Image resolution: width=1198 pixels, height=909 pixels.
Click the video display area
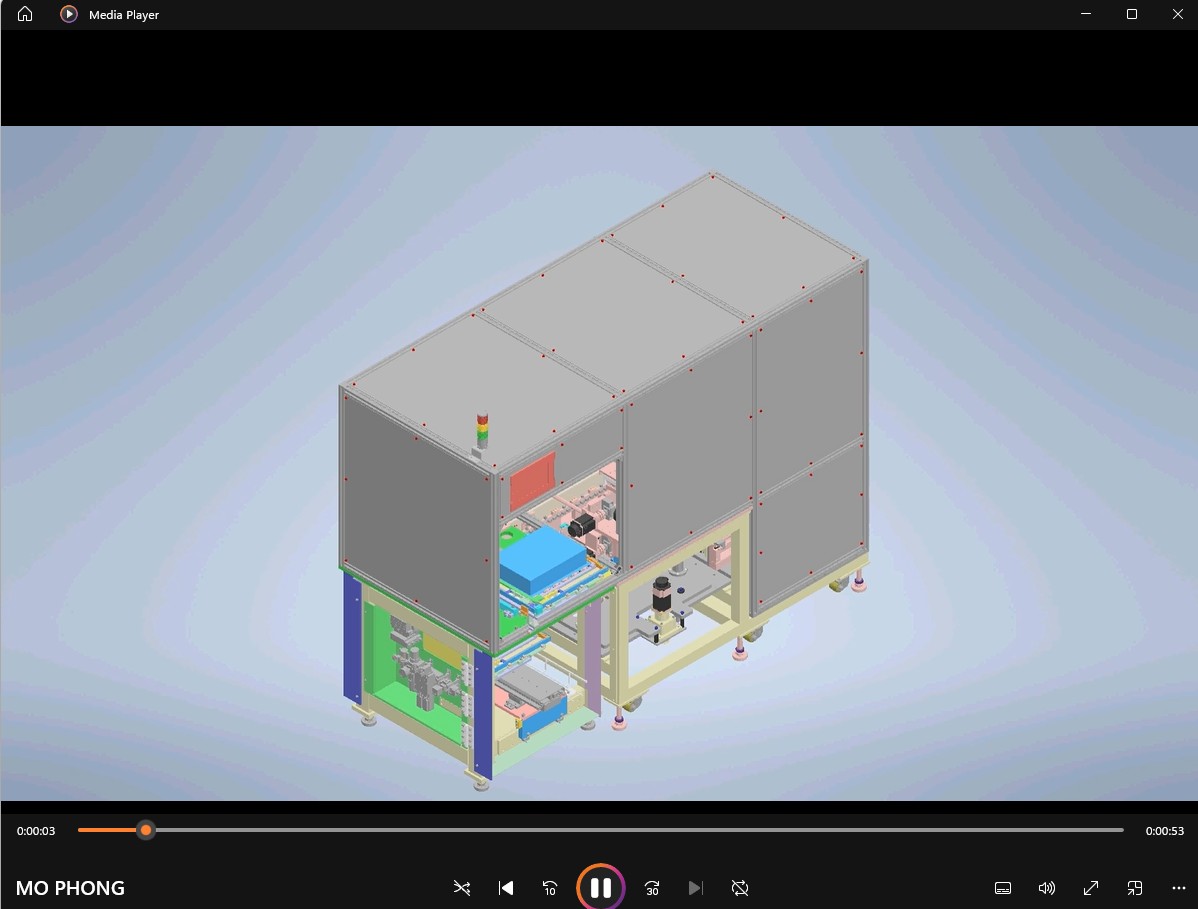pyautogui.click(x=600, y=462)
